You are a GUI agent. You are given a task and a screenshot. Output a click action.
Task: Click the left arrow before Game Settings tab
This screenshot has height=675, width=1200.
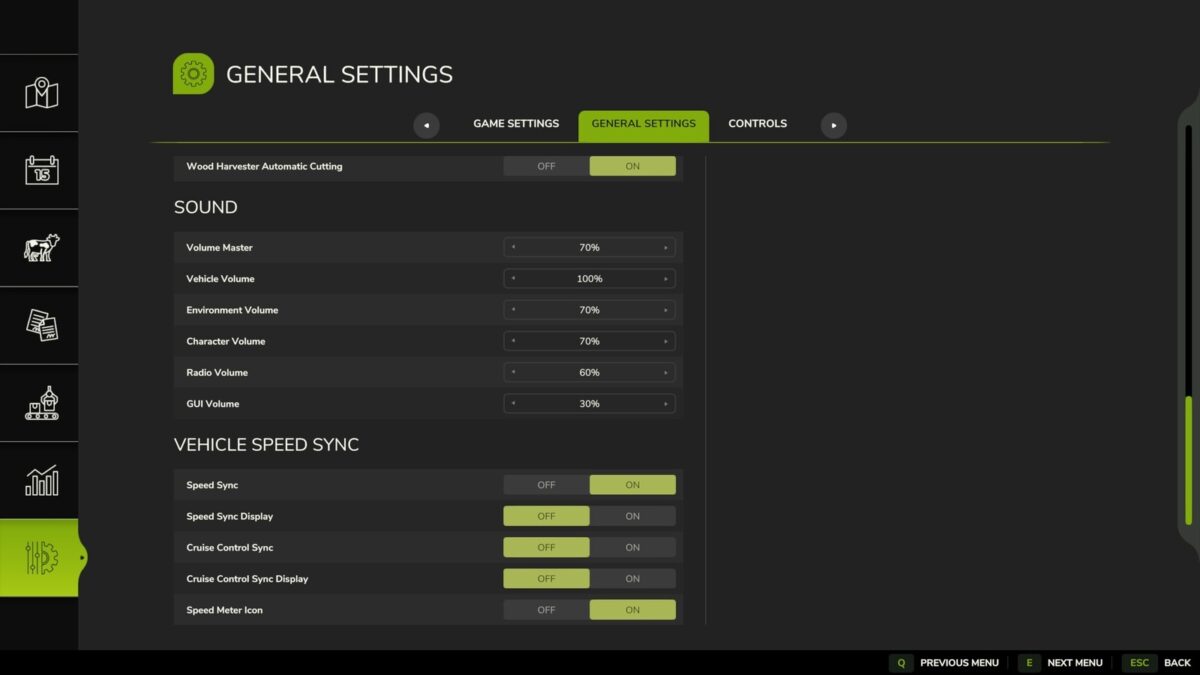point(426,125)
